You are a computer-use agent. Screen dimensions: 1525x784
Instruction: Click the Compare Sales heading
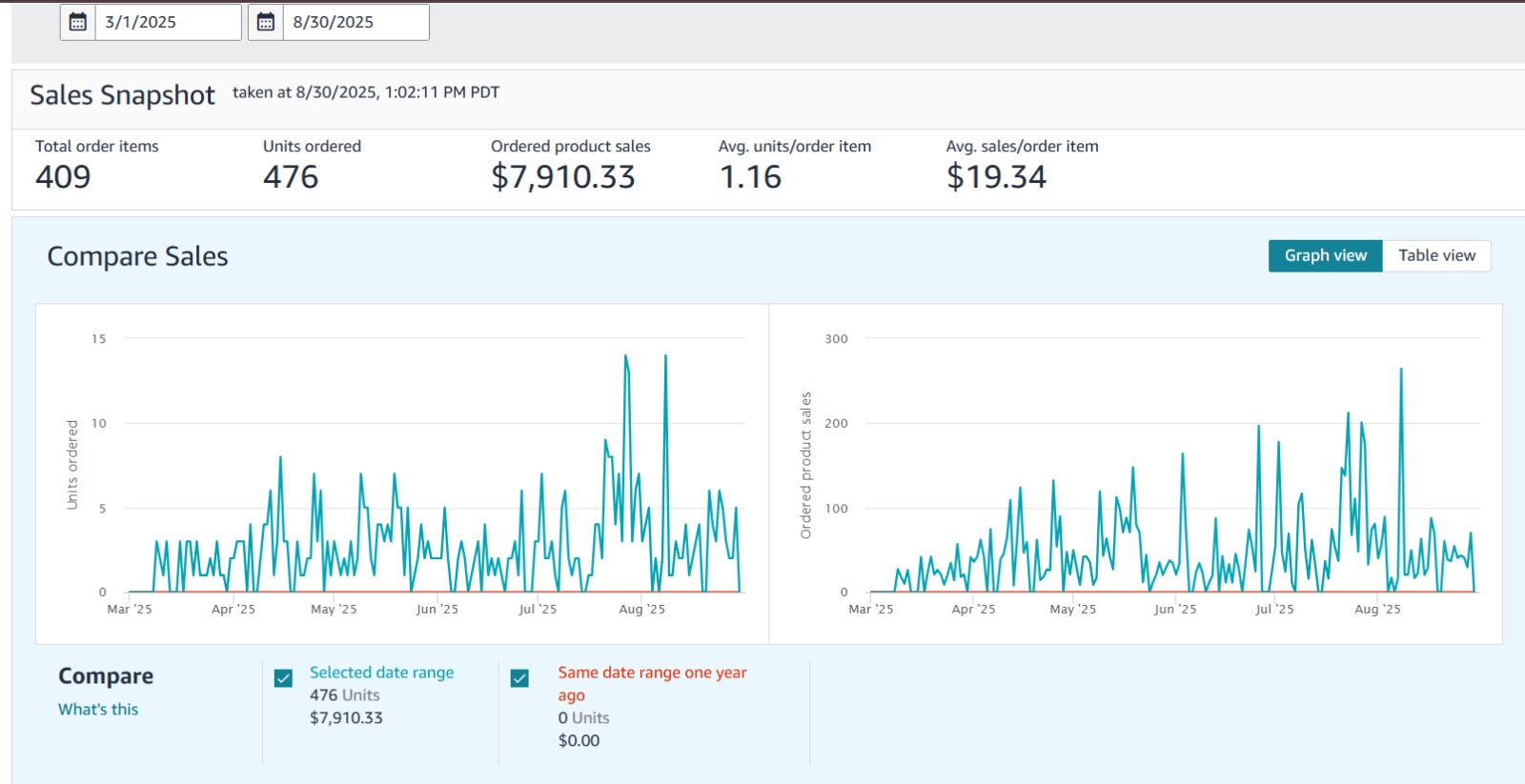coord(137,256)
